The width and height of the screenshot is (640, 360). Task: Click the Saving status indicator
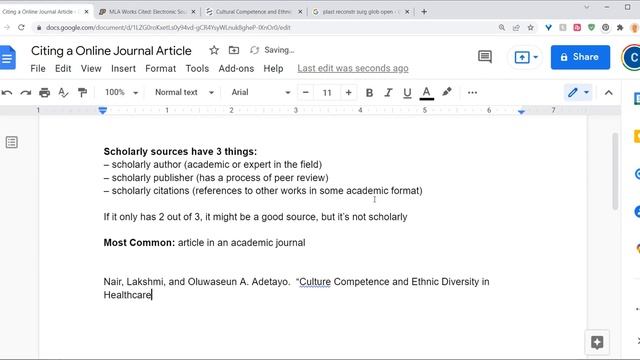coord(272,50)
